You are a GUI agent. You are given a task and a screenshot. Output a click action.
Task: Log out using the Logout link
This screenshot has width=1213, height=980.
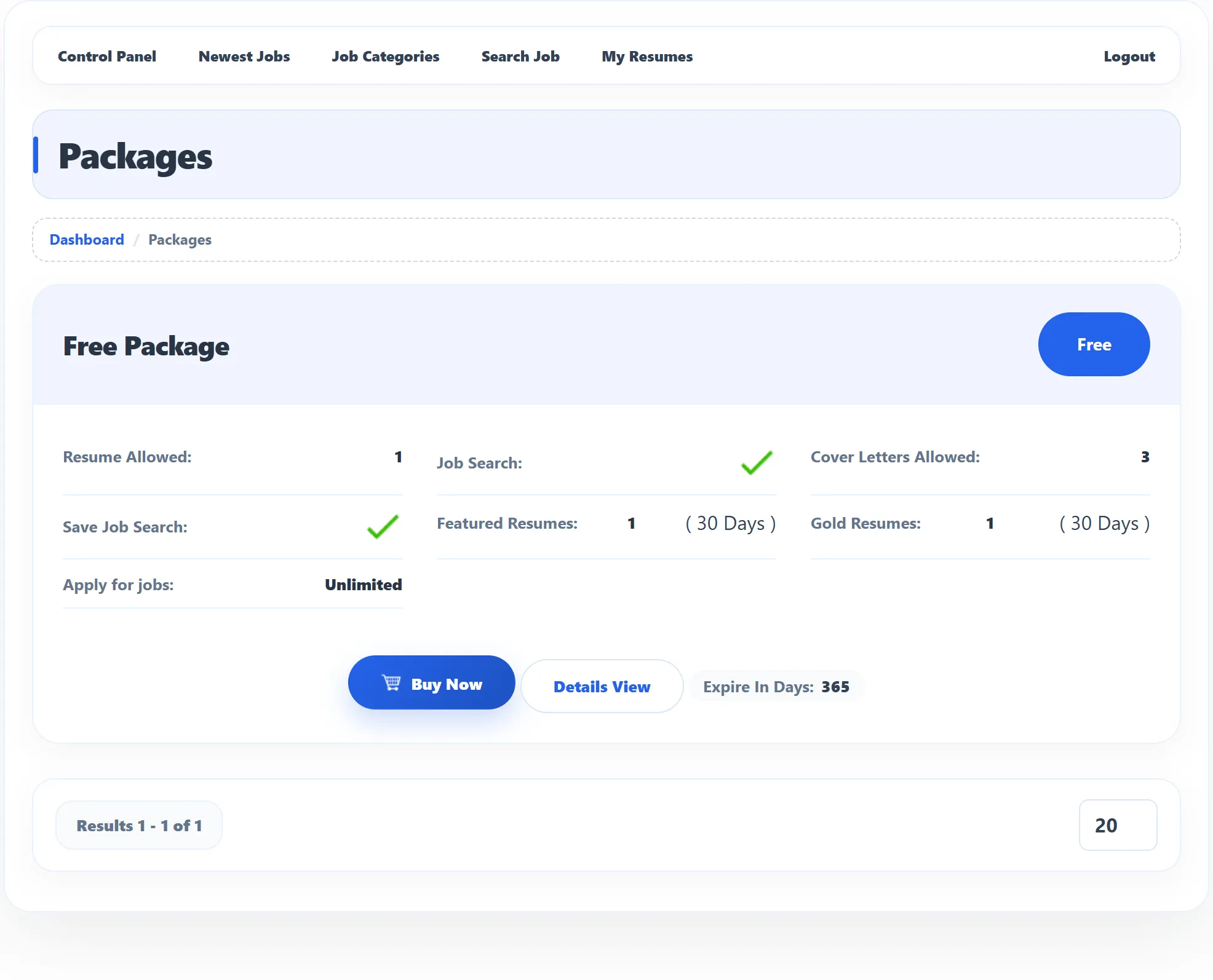pos(1129,57)
